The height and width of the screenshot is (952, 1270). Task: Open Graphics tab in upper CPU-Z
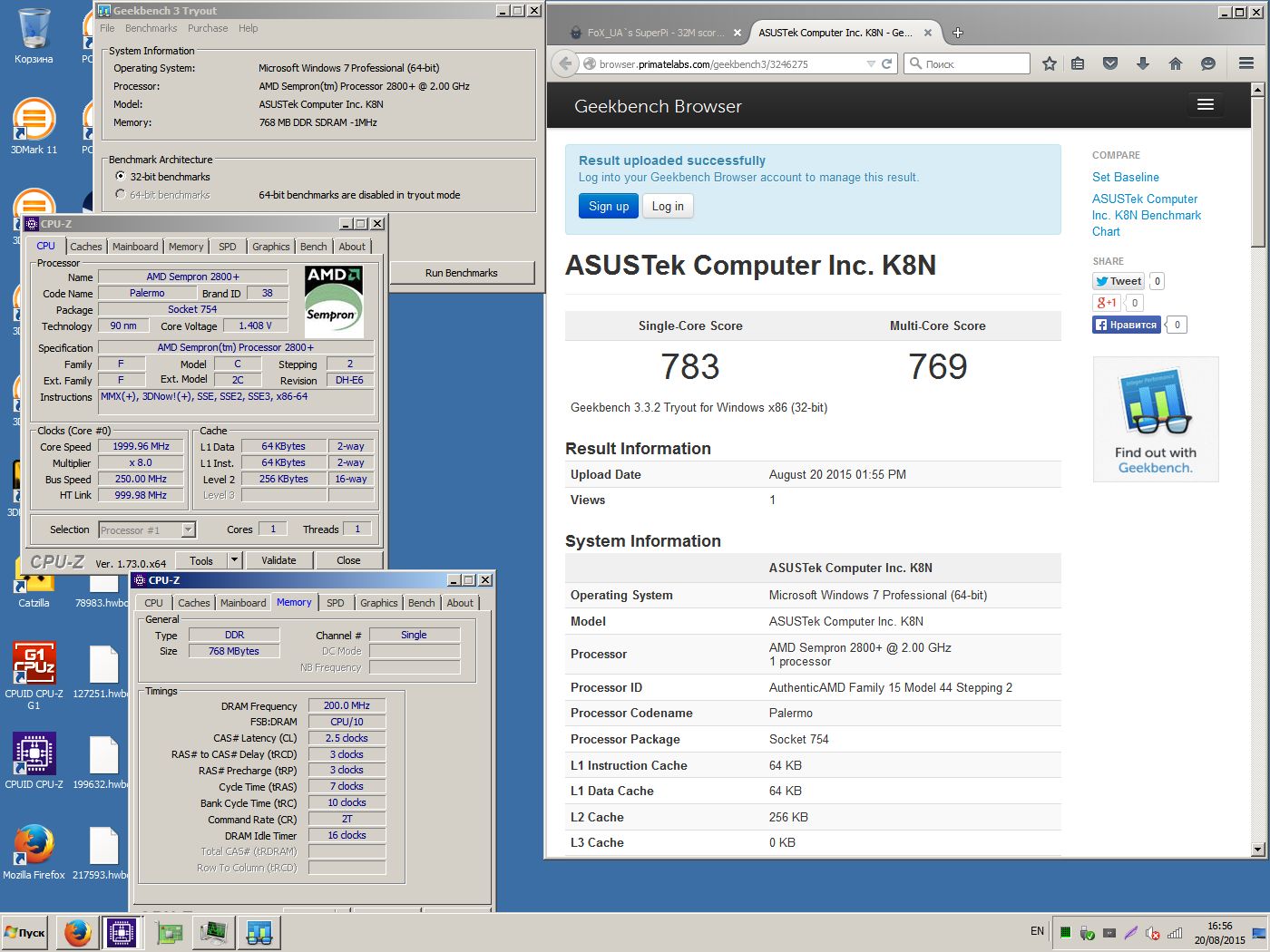pyautogui.click(x=271, y=247)
